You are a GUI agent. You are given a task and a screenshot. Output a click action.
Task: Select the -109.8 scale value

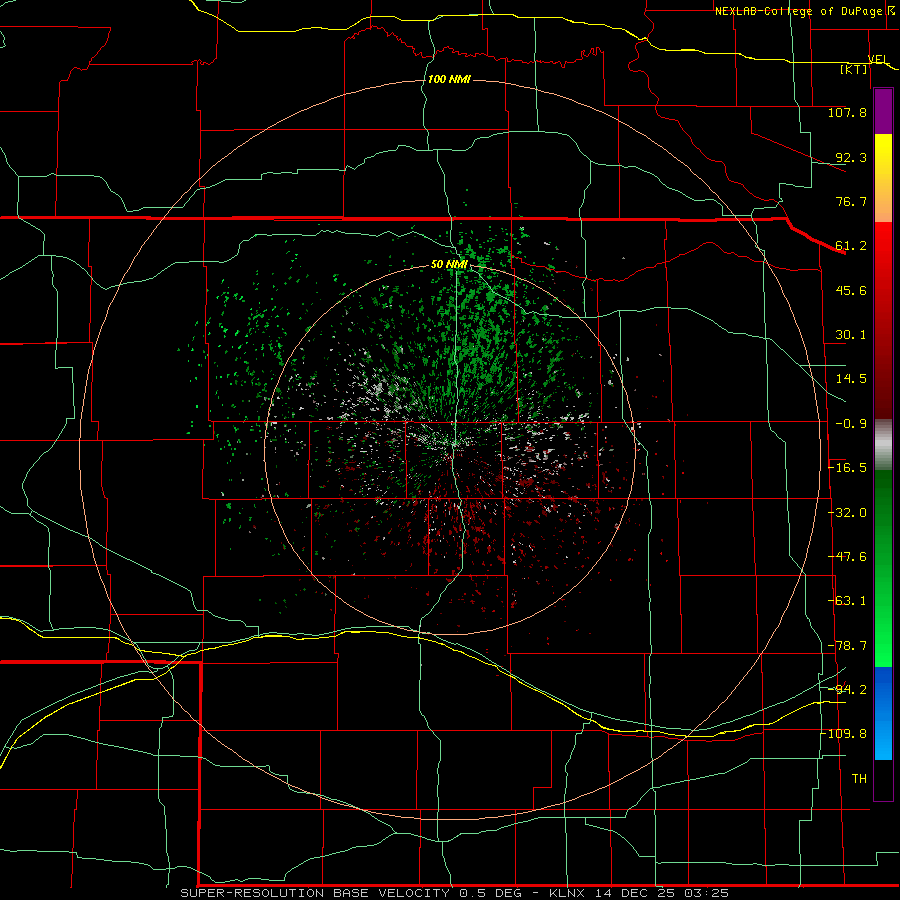coord(845,734)
